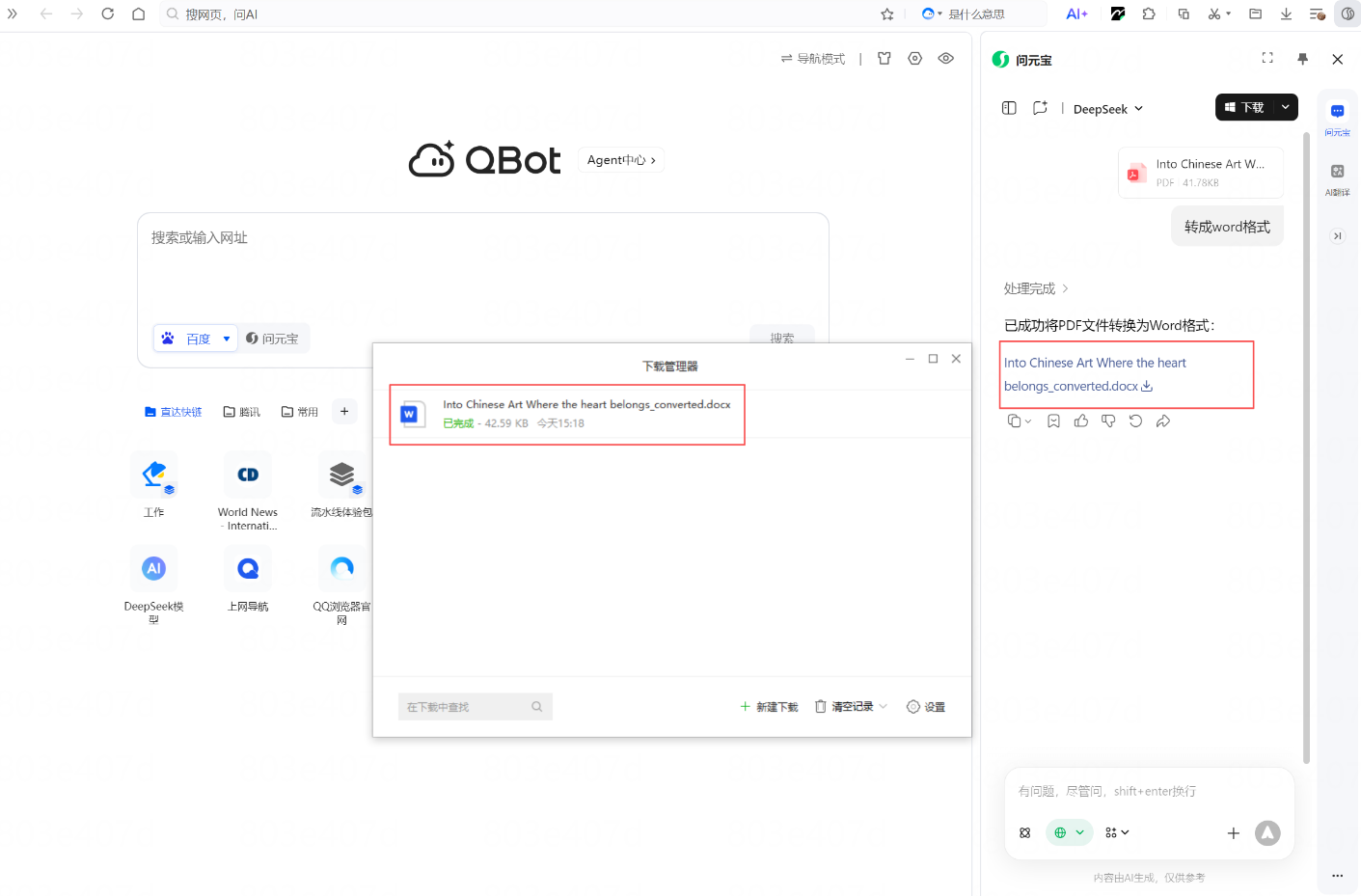This screenshot has height=896, width=1361.
Task: Regenerate the 问元宝 response
Action: point(1135,421)
